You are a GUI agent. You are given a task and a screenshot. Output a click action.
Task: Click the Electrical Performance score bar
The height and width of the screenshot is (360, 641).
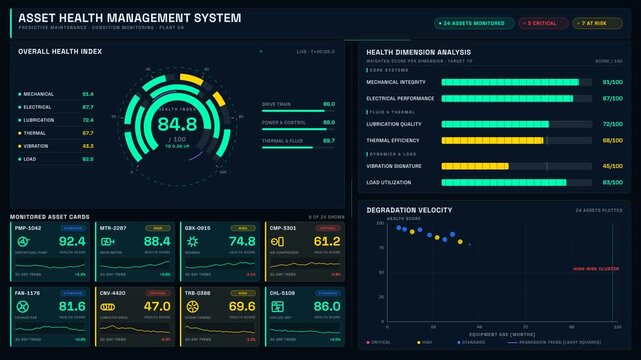516,98
